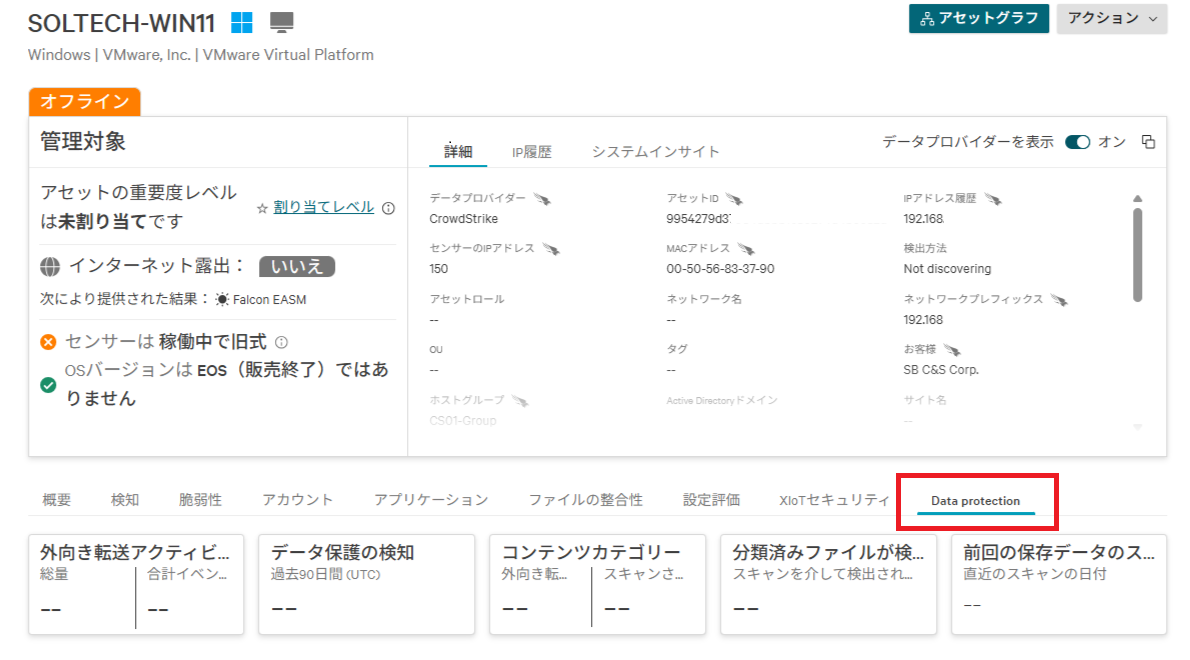Viewport: 1190px width, 660px height.
Task: Click the globe icon next to インターネット露出
Action: [49, 267]
